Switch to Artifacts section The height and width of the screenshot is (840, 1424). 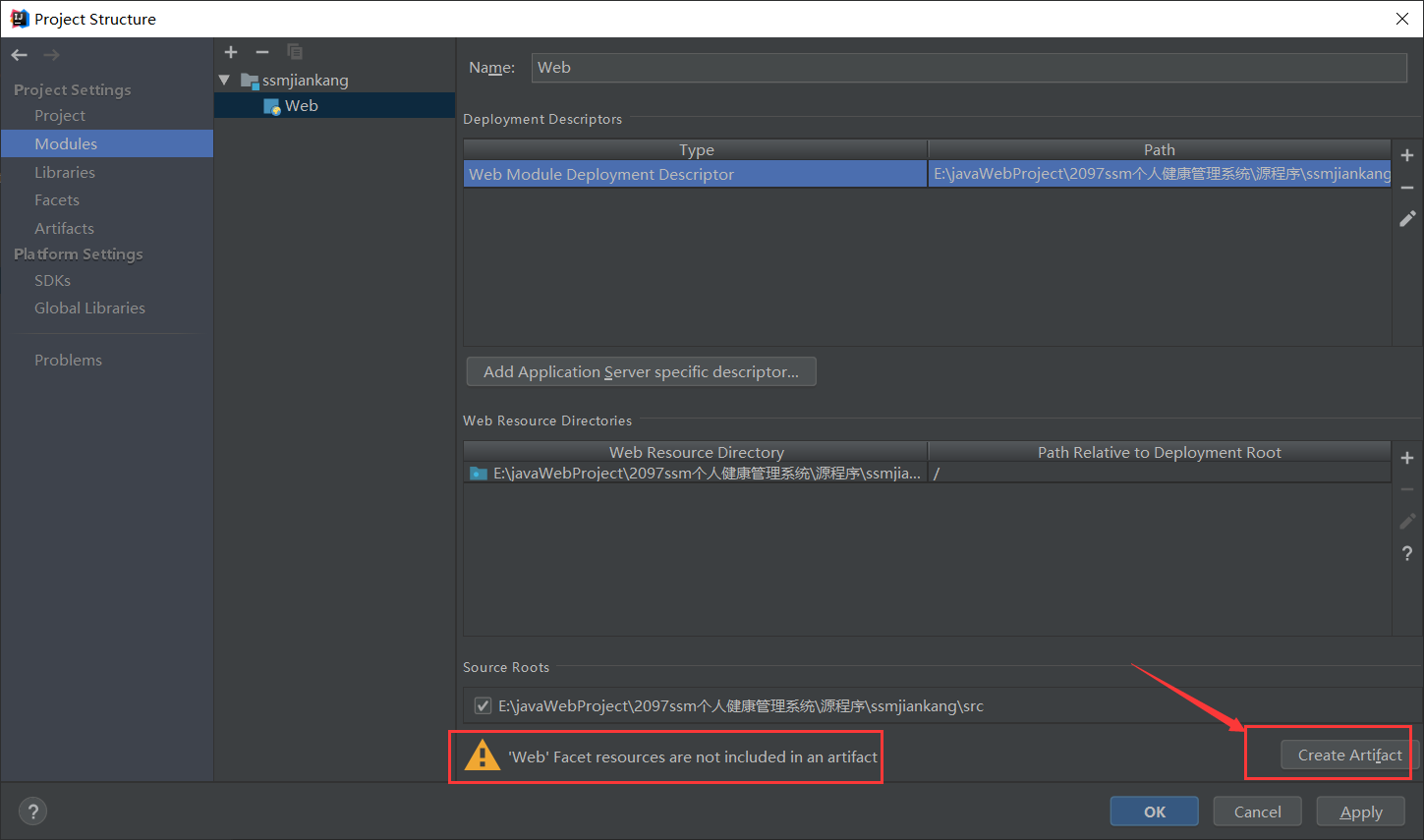64,228
